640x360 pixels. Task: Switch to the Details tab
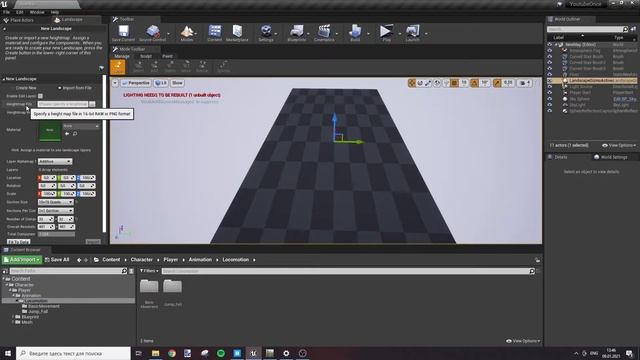(560, 157)
